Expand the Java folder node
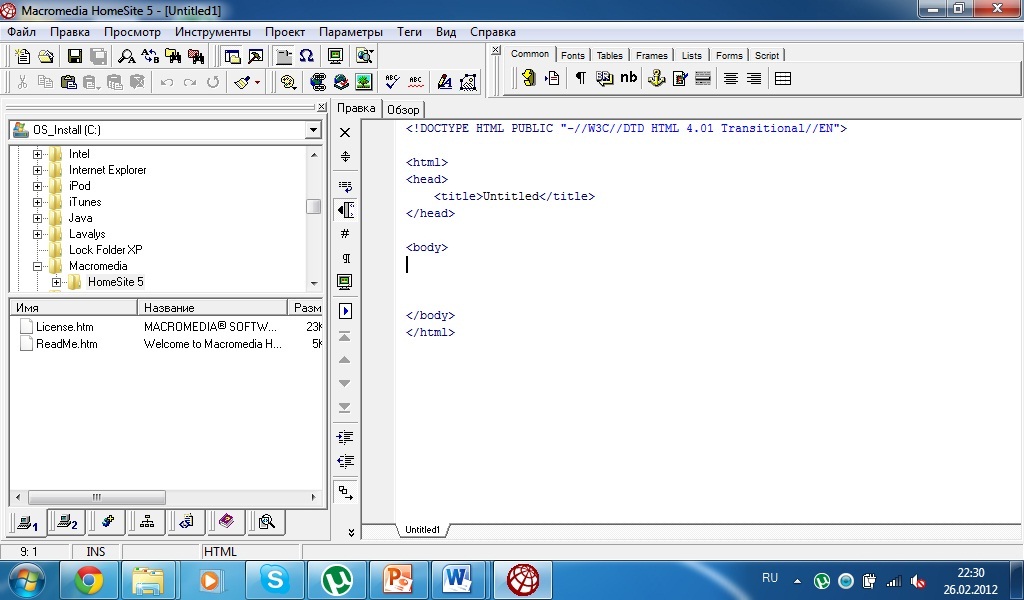Image resolution: width=1024 pixels, height=600 pixels. tap(37, 218)
